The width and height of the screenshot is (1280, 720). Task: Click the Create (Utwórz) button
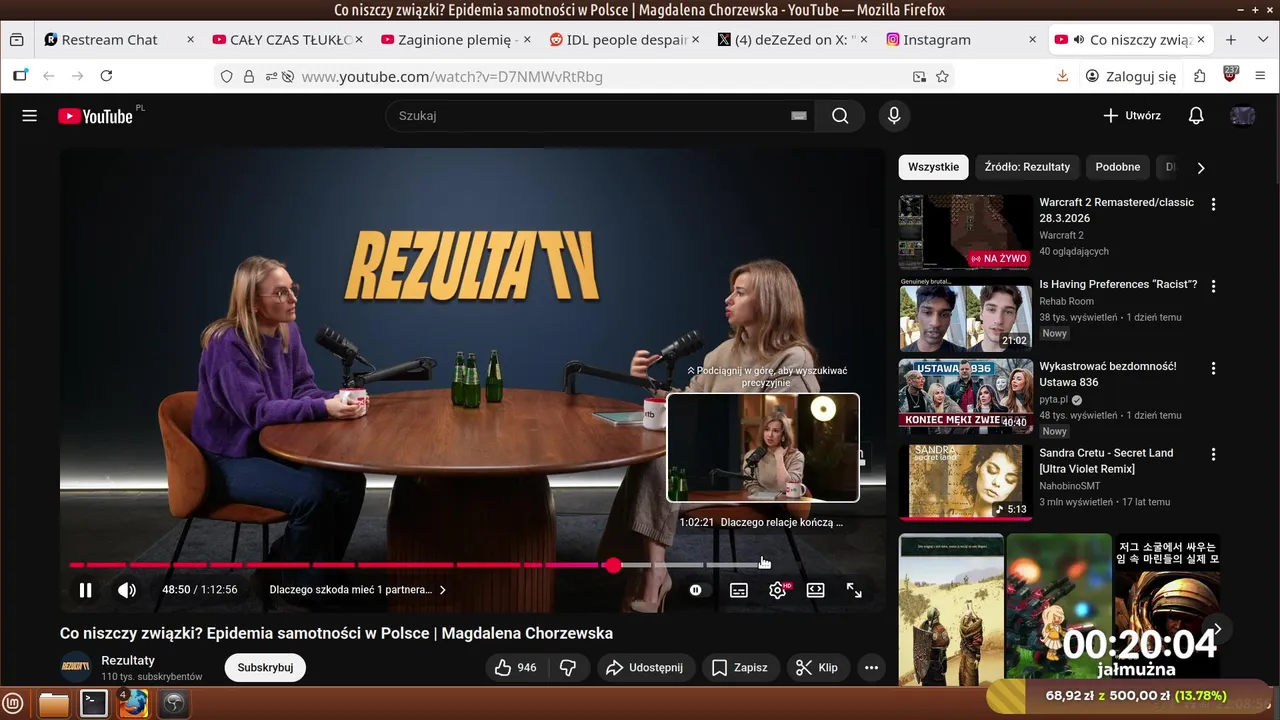(1132, 116)
